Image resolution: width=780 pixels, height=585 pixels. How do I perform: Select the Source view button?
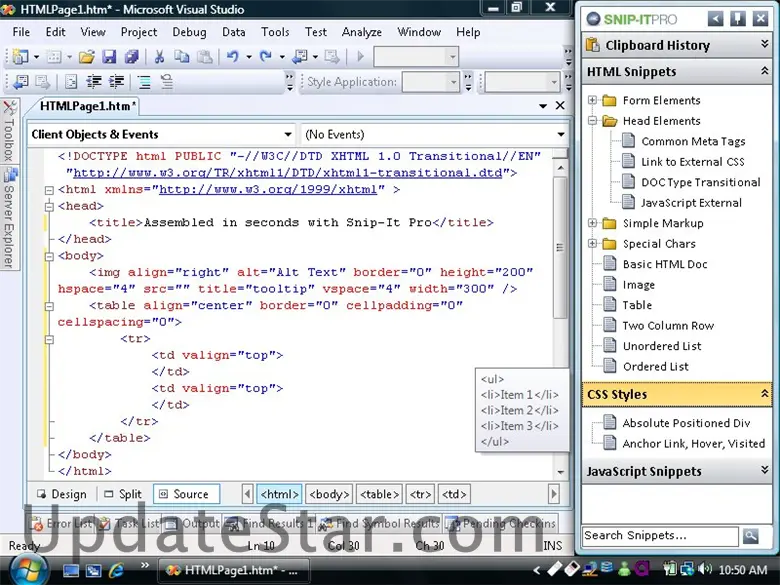coord(185,494)
